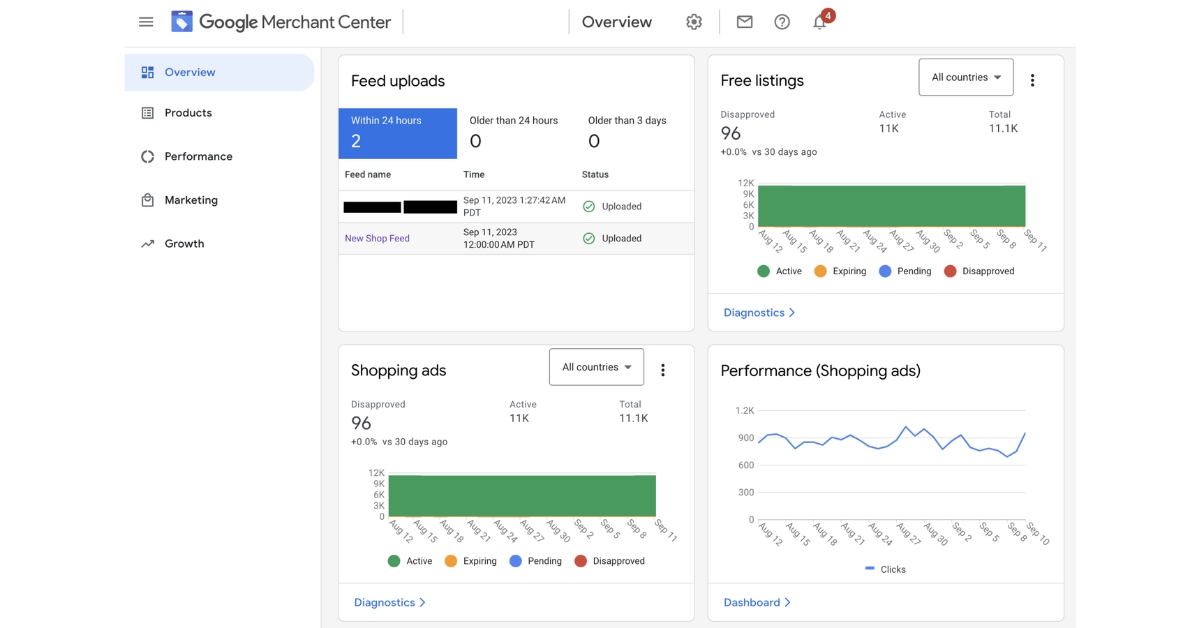This screenshot has height=628, width=1200.
Task: Toggle Disapproved legend in Free listings chart
Action: pos(979,271)
